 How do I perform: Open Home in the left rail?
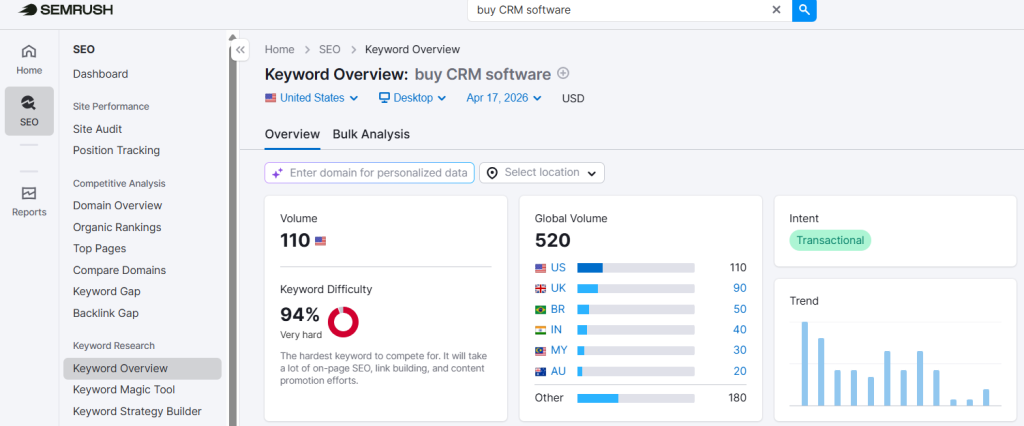(29, 59)
